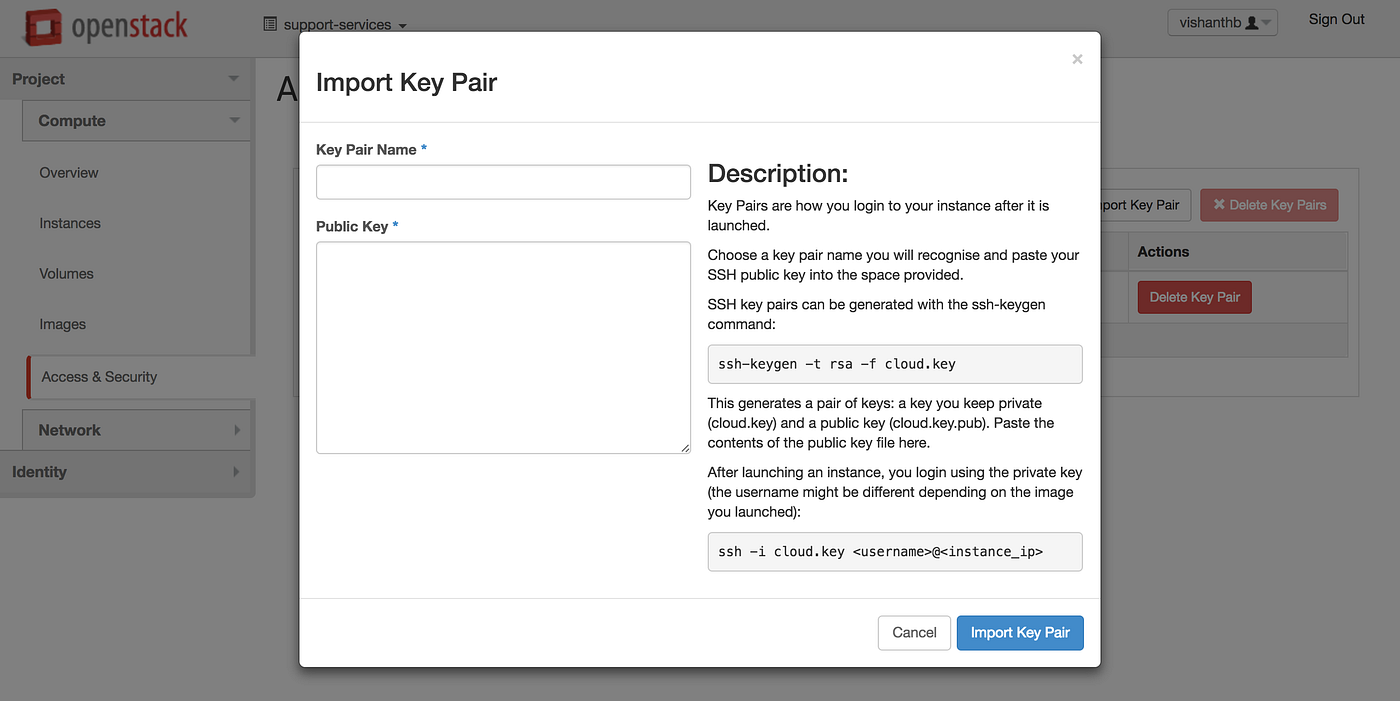This screenshot has width=1400, height=701.
Task: Click the user avatar icon beside vishanthb
Action: click(1254, 21)
